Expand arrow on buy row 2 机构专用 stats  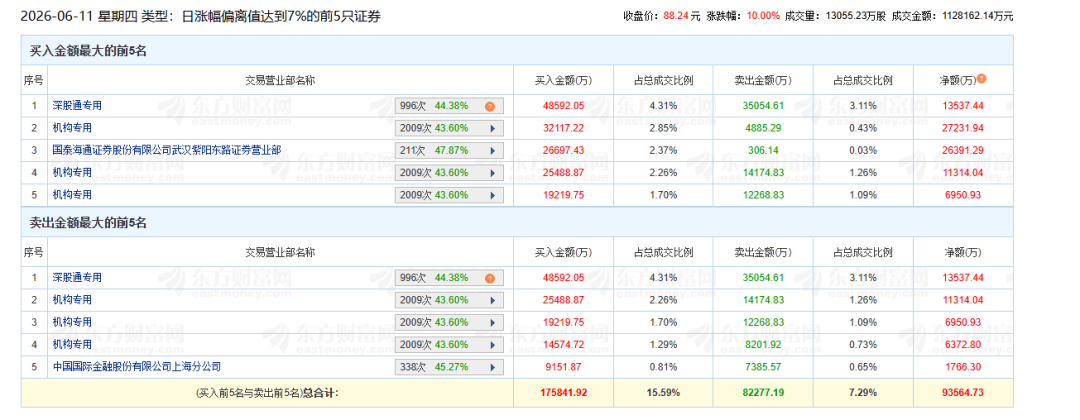pyautogui.click(x=492, y=128)
